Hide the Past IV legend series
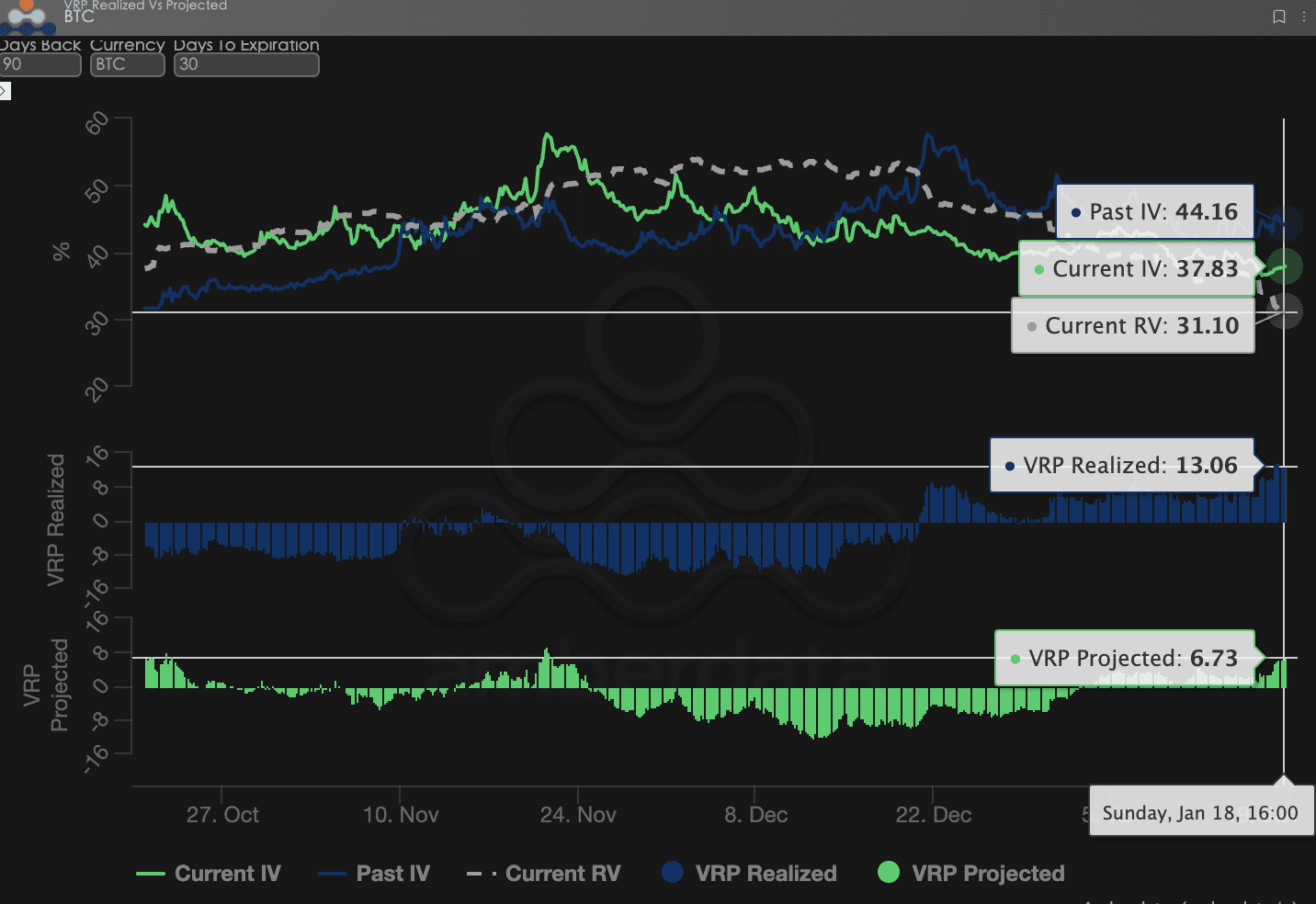The image size is (1316, 904). click(375, 874)
